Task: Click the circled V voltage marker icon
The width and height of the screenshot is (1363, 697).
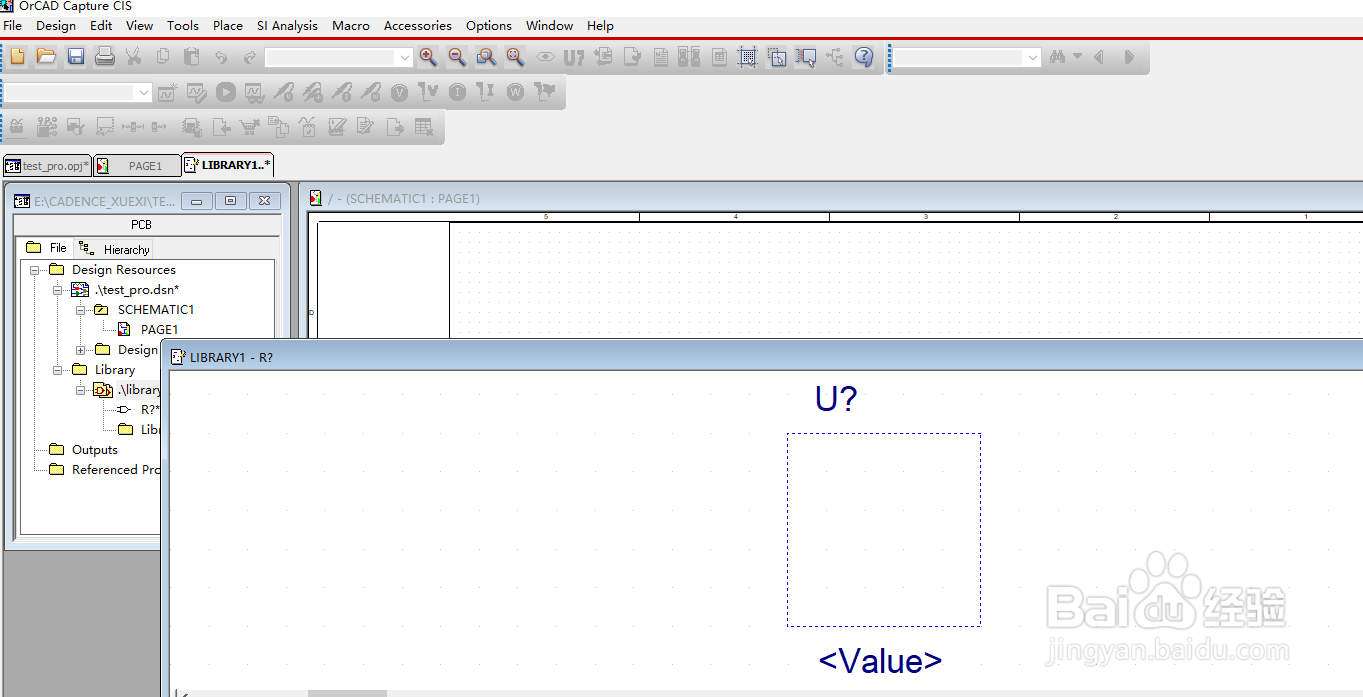Action: pyautogui.click(x=400, y=92)
